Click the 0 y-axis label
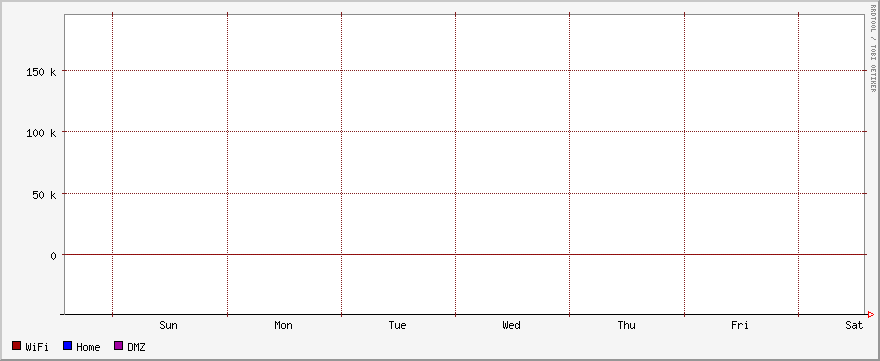Viewport: 880px width, 361px height. pyautogui.click(x=54, y=256)
